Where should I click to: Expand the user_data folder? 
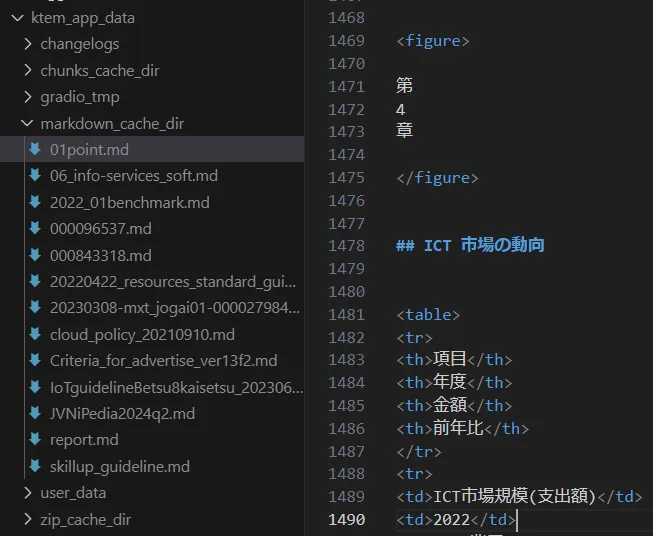click(28, 493)
